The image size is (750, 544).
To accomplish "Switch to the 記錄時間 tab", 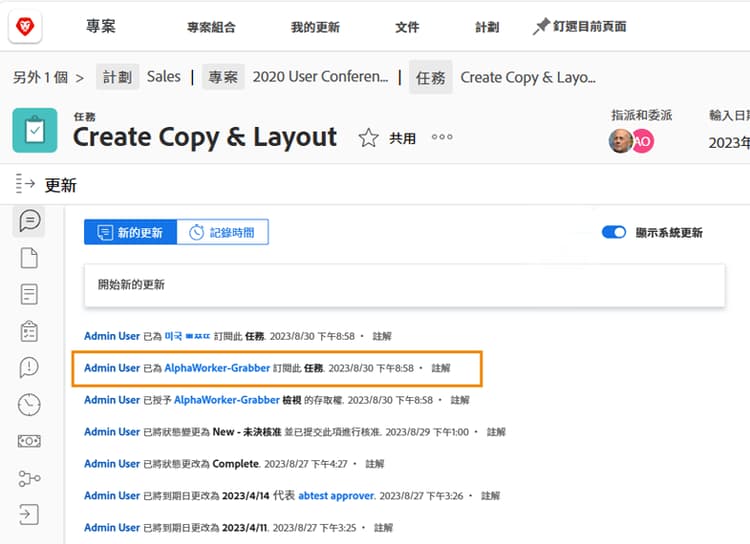I will tap(223, 232).
